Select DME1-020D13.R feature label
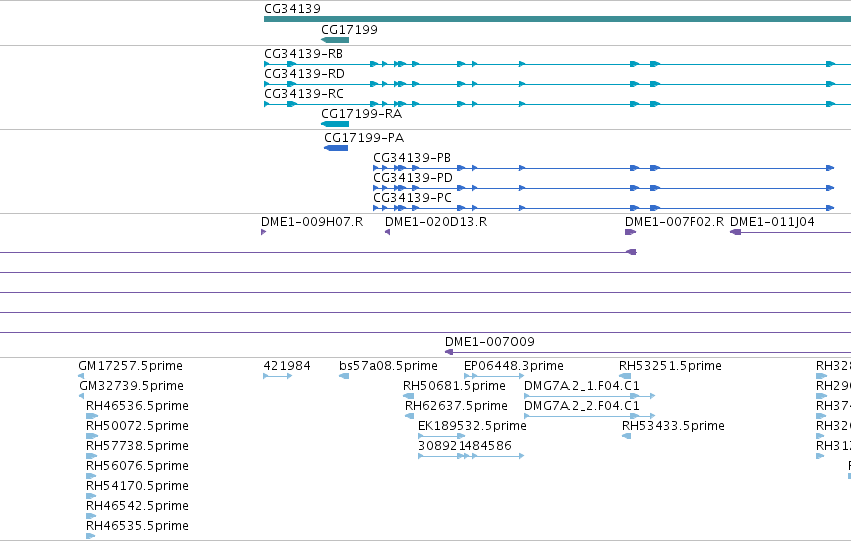Screen dimensions: 851x541 pyautogui.click(x=436, y=222)
